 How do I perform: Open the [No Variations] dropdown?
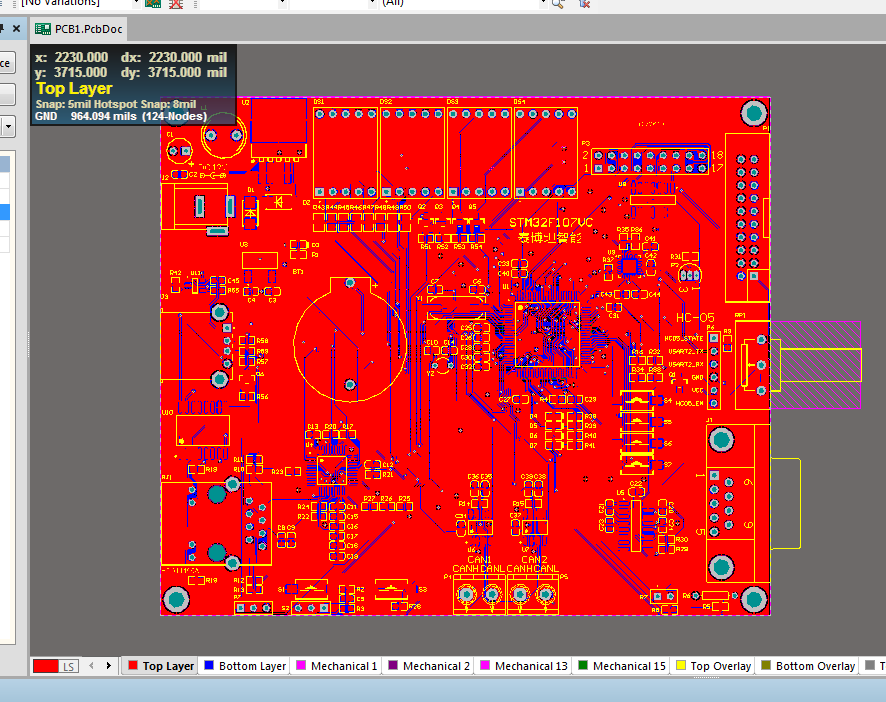tap(138, 3)
